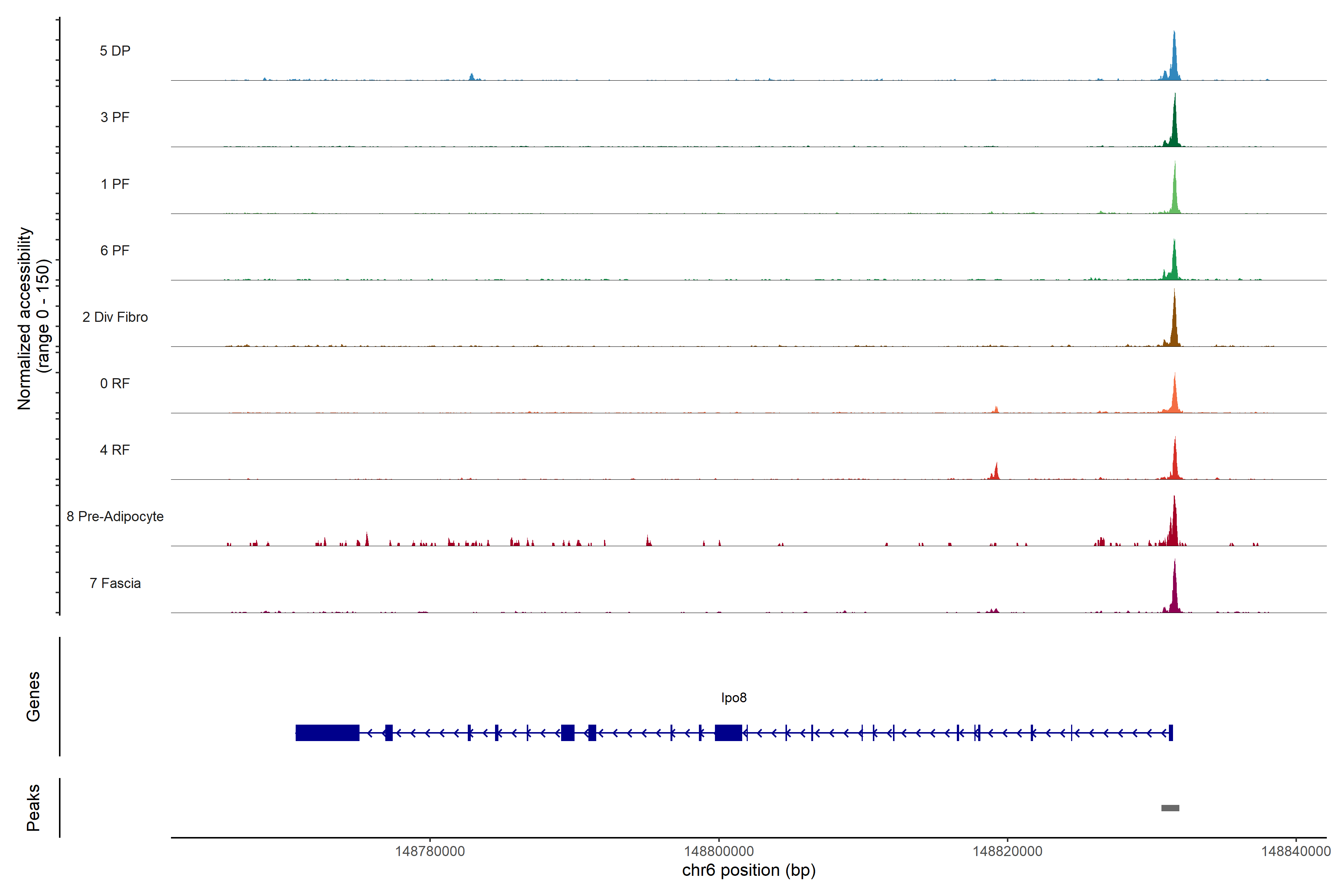Click the Genes panel label

pyautogui.click(x=33, y=697)
